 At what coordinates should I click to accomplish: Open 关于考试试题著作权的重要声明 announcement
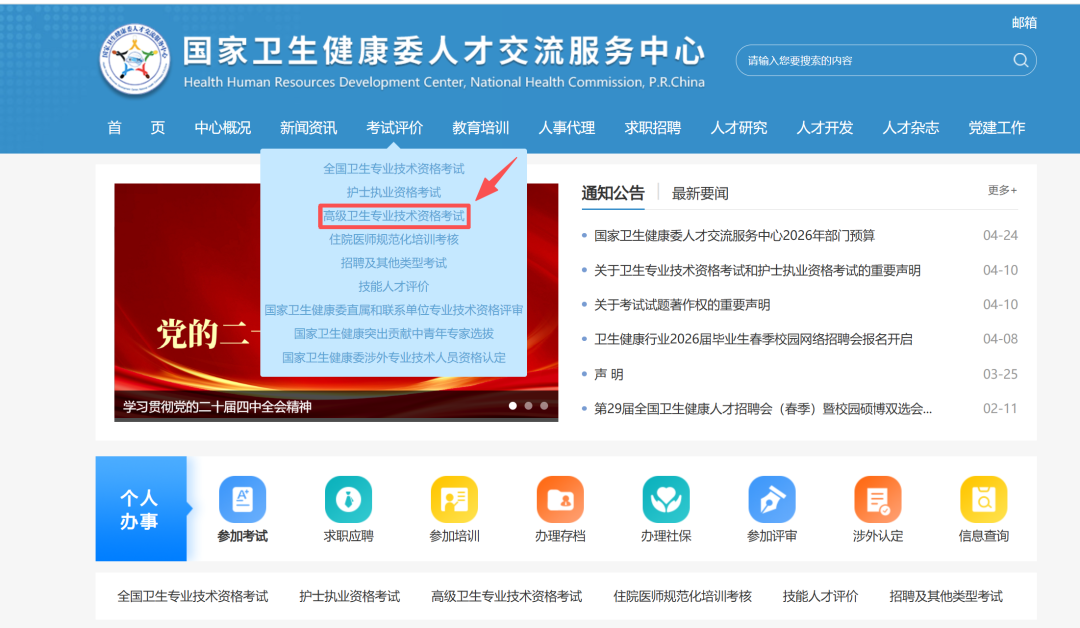[682, 304]
